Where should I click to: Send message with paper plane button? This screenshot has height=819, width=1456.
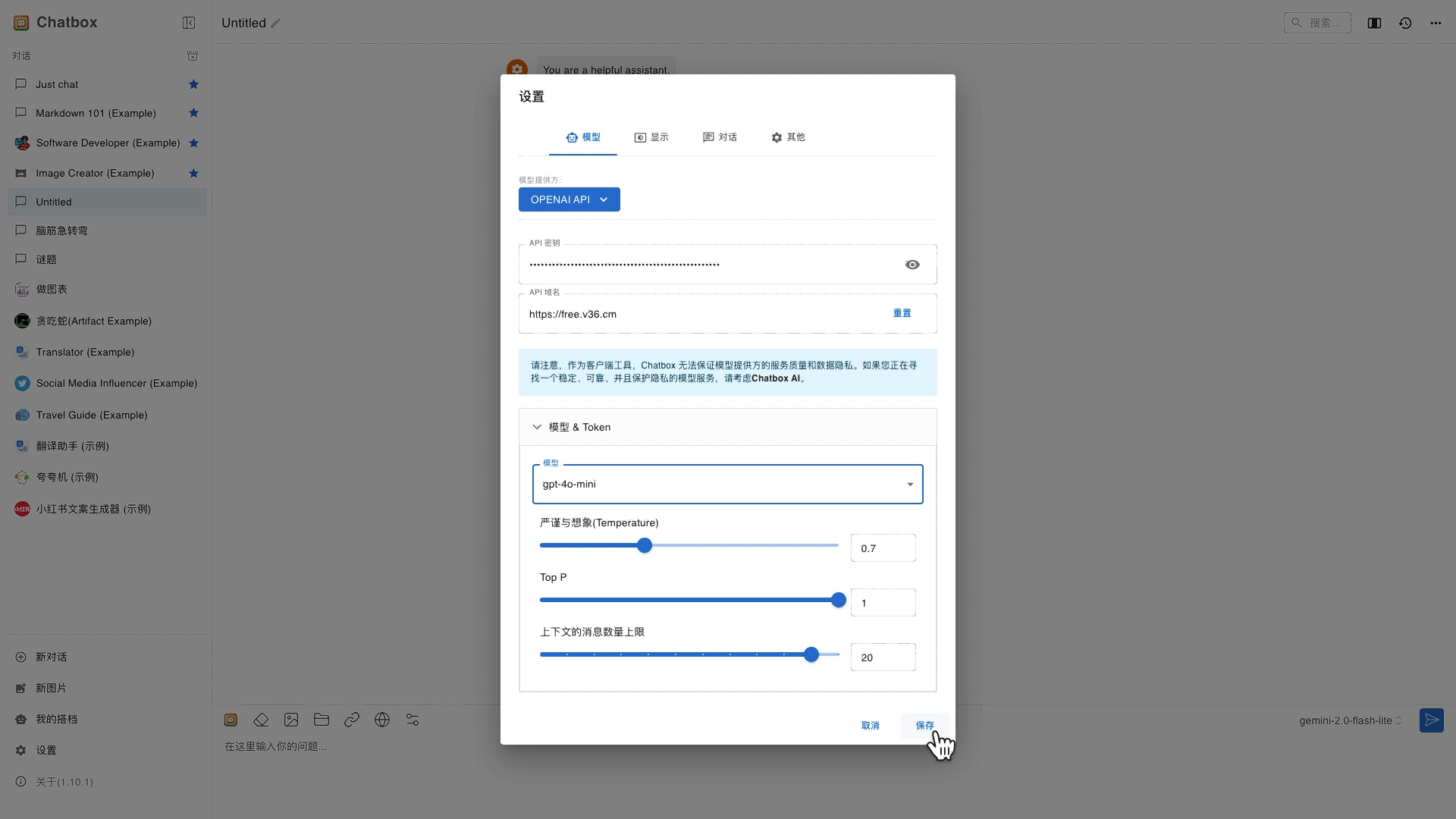[1432, 720]
